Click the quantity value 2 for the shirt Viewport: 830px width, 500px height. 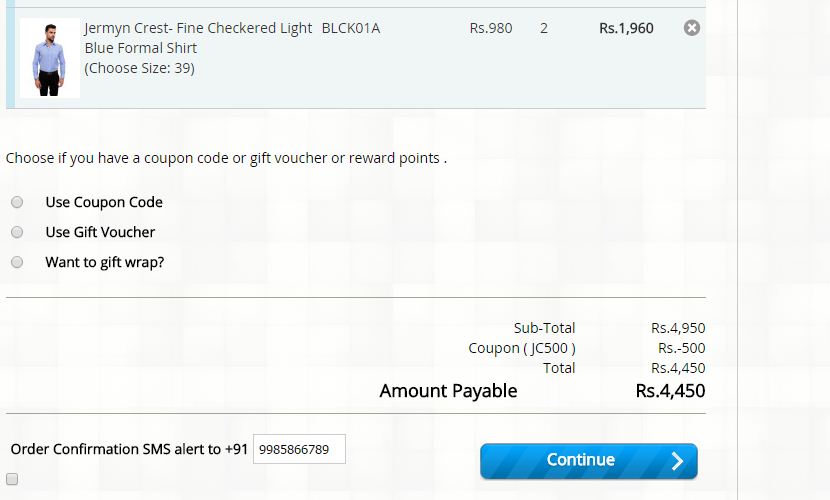coord(544,28)
